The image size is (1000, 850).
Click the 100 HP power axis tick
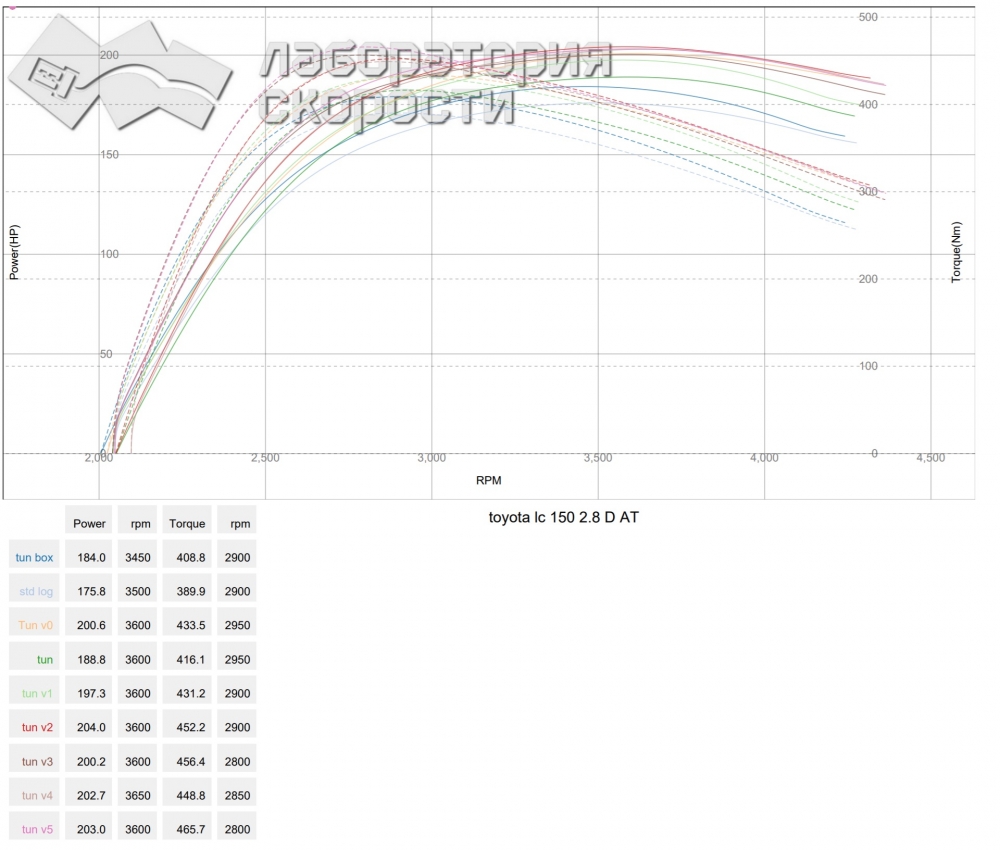(109, 254)
